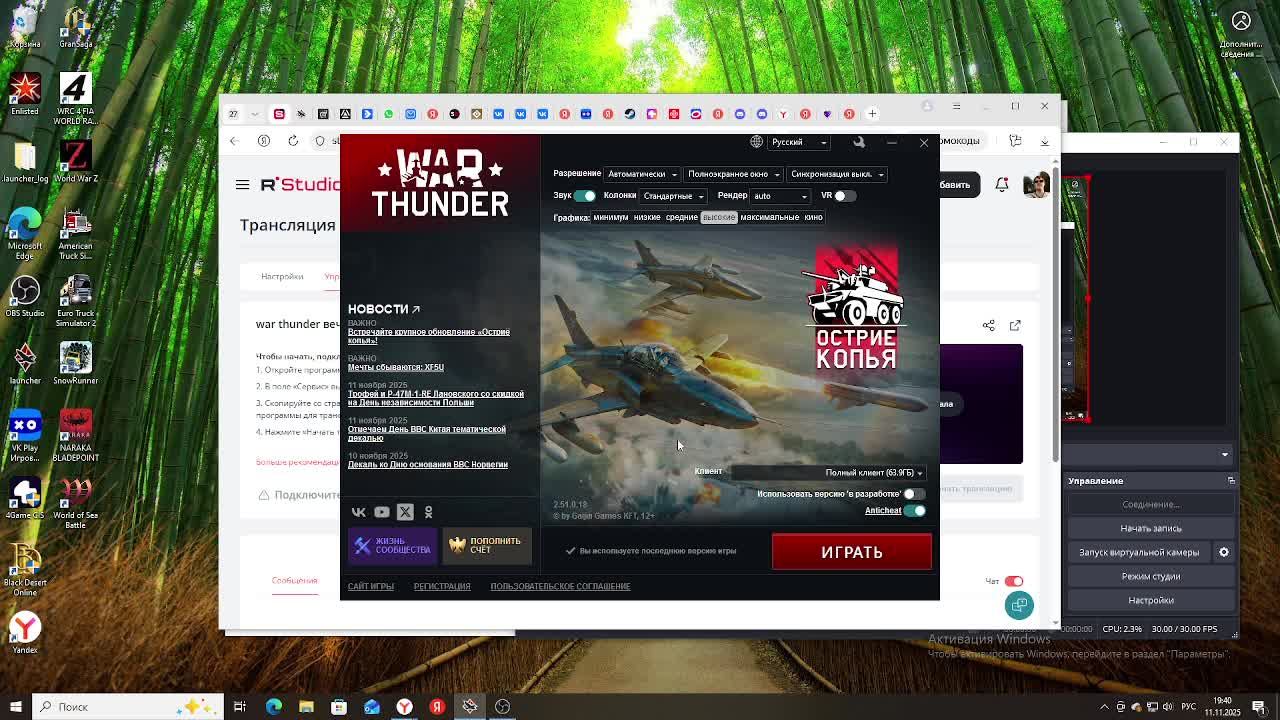Switch to Сообщения tab in browser page
This screenshot has width=1280, height=720.
295,580
